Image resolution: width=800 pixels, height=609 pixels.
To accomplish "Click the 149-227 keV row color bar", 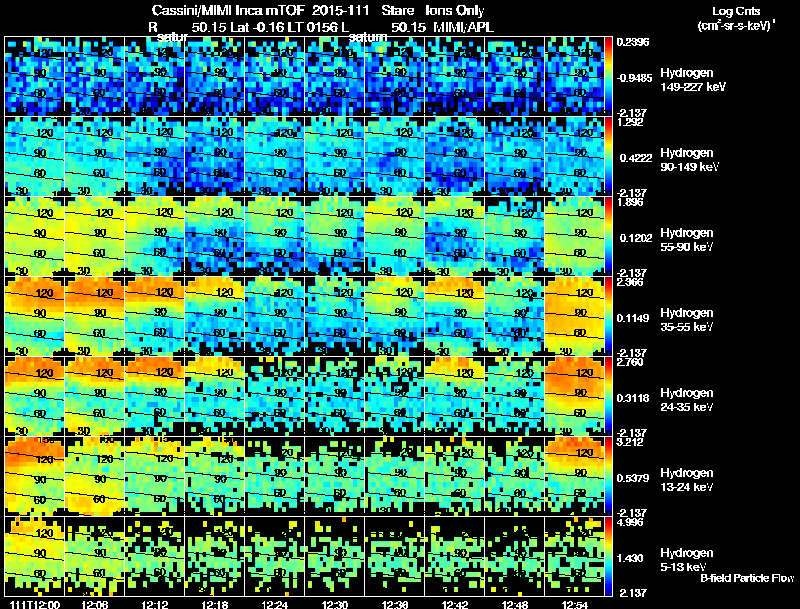I will coord(608,76).
